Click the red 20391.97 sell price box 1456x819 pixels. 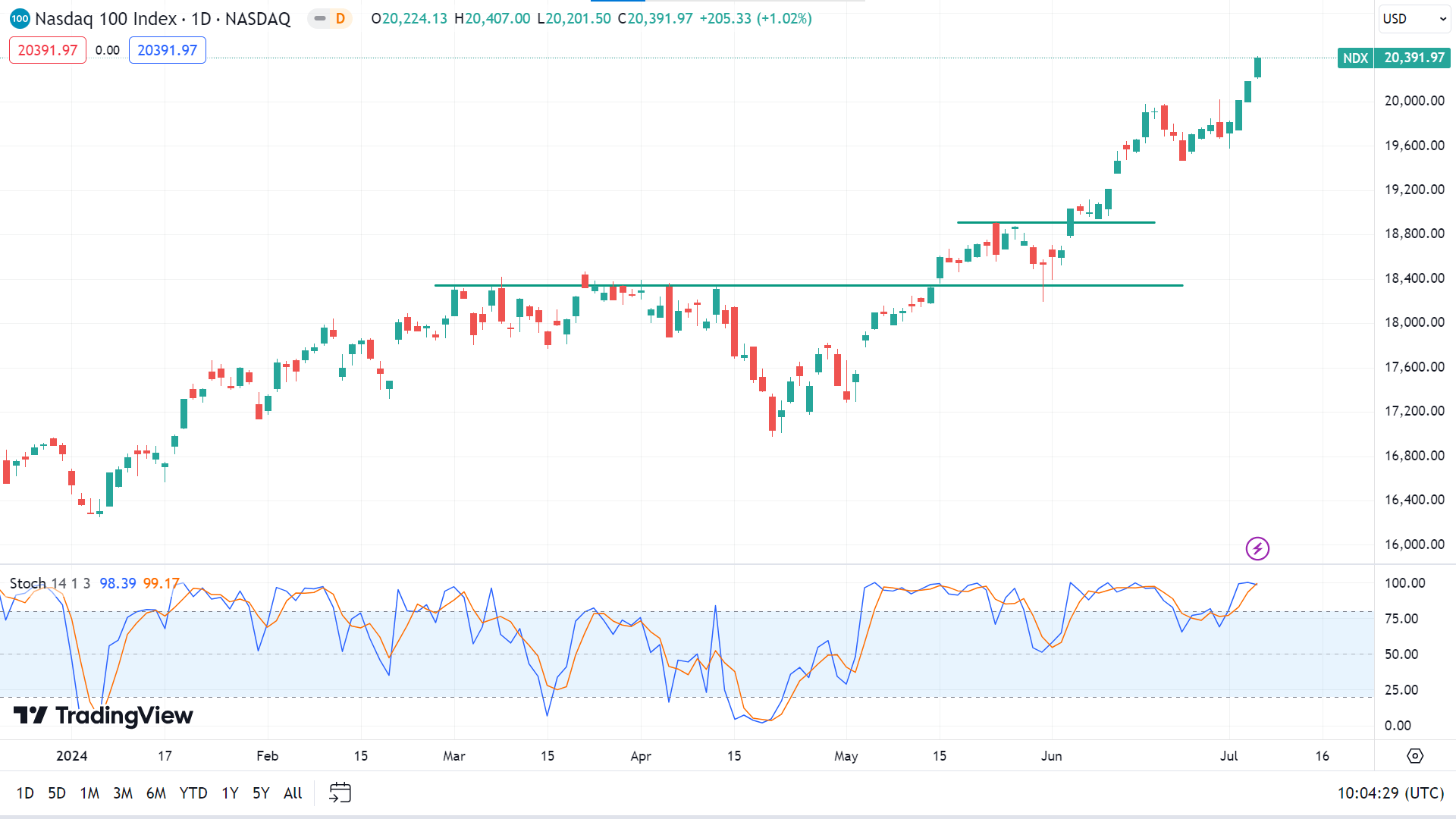[48, 50]
